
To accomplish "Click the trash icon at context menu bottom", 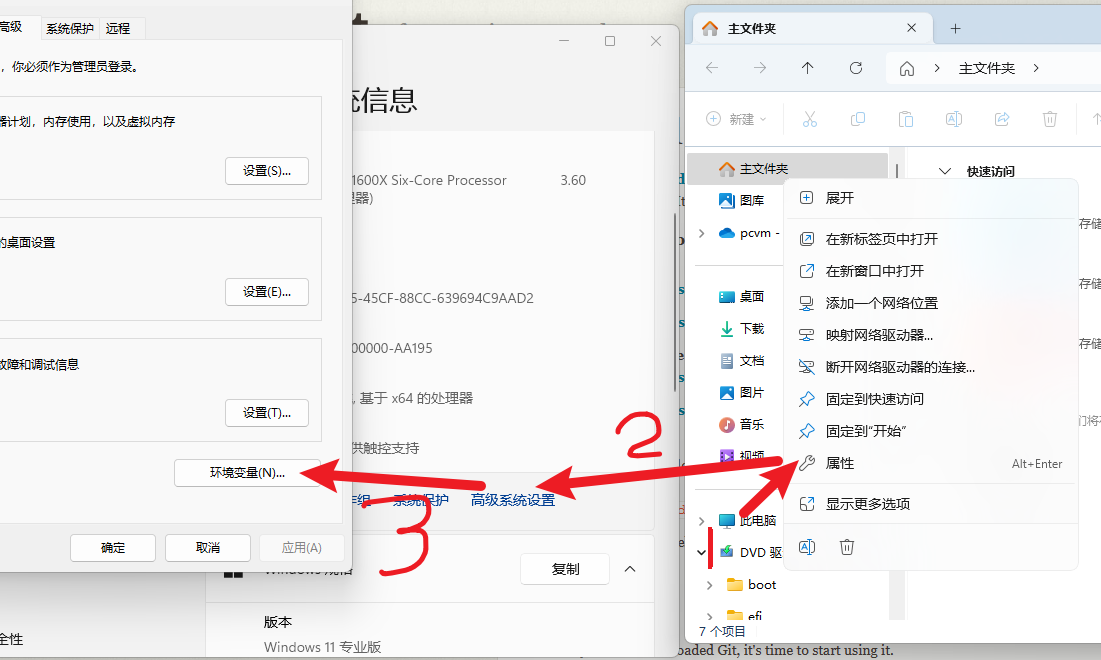I will [847, 547].
